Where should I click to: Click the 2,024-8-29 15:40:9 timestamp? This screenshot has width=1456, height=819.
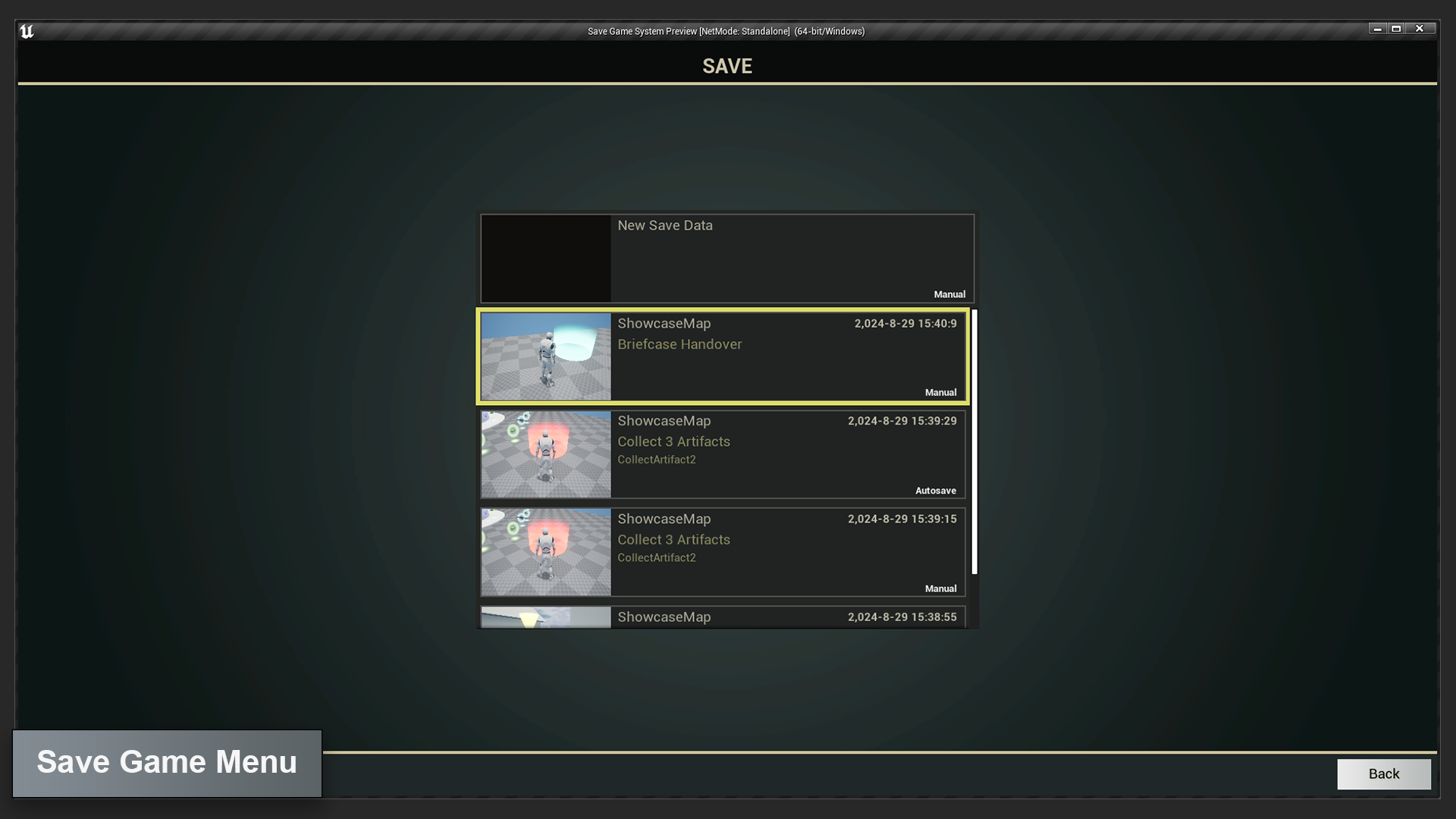pyautogui.click(x=905, y=324)
